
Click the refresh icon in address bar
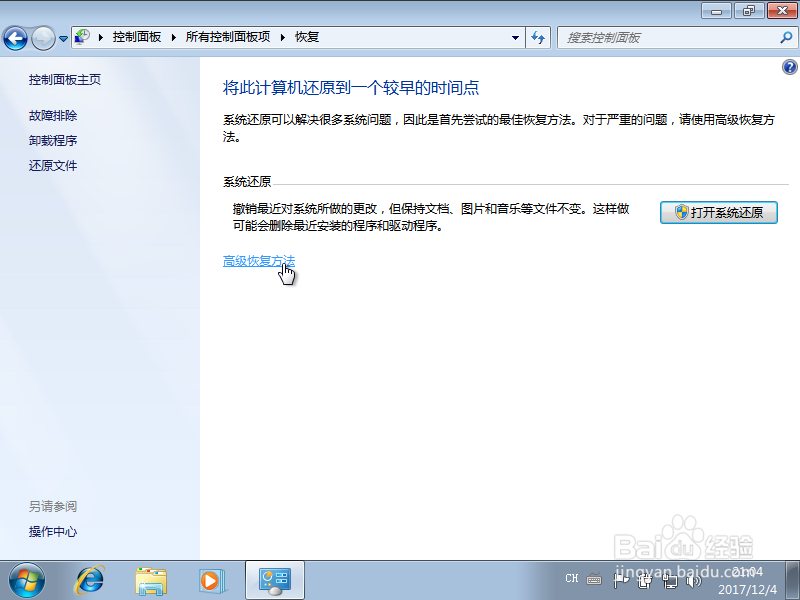(538, 37)
